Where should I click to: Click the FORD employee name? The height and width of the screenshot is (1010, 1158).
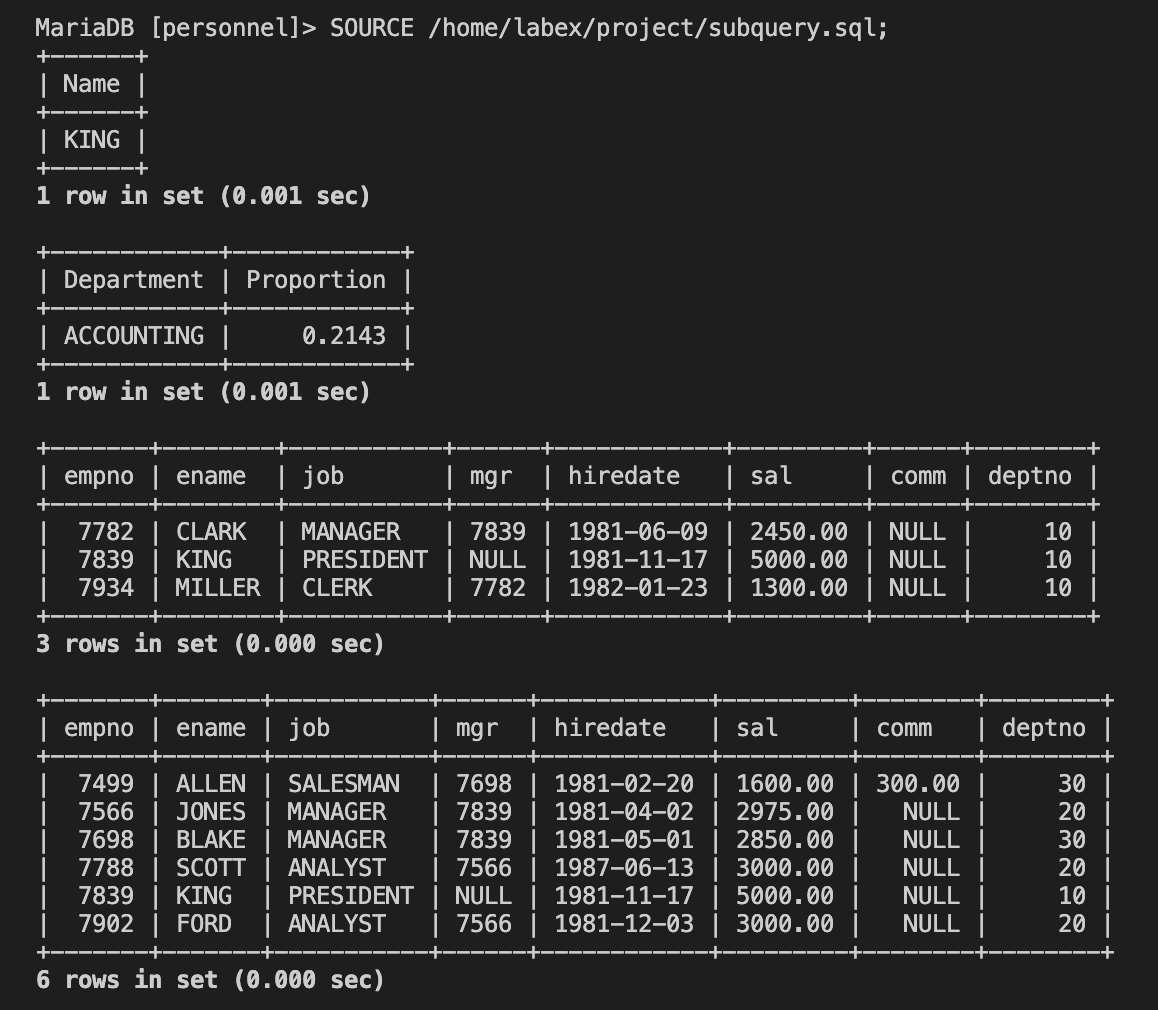click(204, 924)
